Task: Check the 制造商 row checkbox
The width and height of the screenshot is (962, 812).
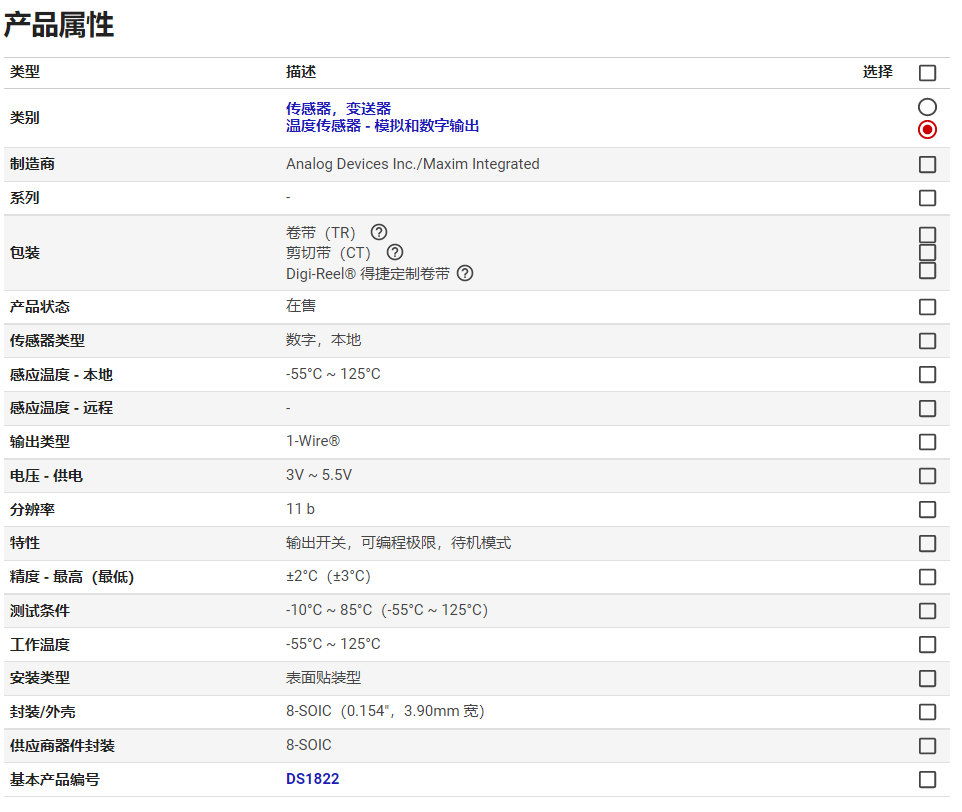Action: point(927,164)
